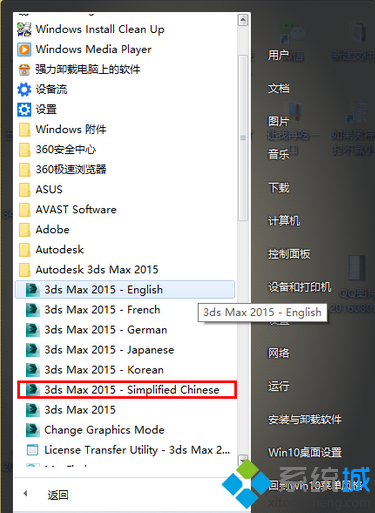The height and width of the screenshot is (513, 375).
Task: Click the Change Graphics Mode icon
Action: (33, 430)
